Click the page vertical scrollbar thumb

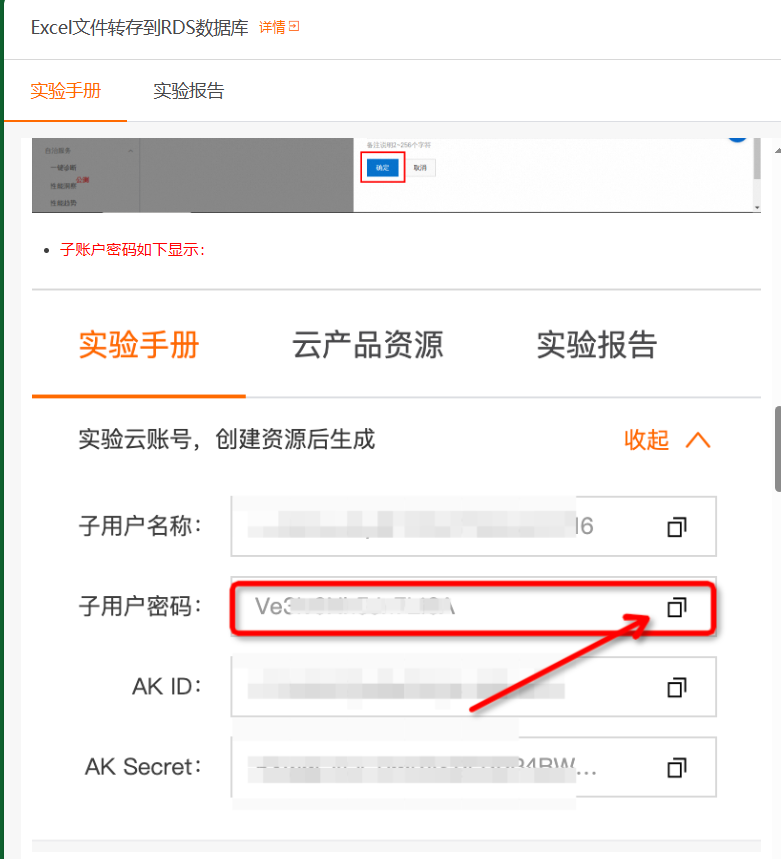pyautogui.click(x=778, y=449)
